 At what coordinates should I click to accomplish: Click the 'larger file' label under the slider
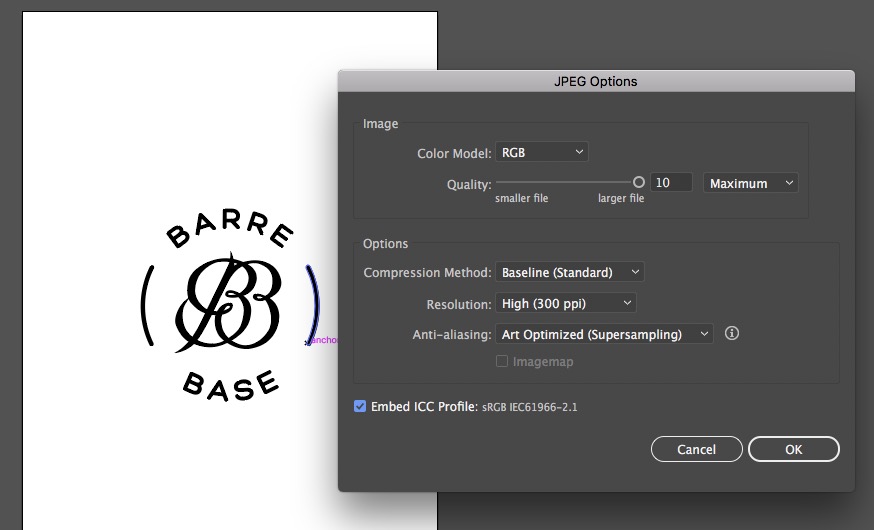621,198
